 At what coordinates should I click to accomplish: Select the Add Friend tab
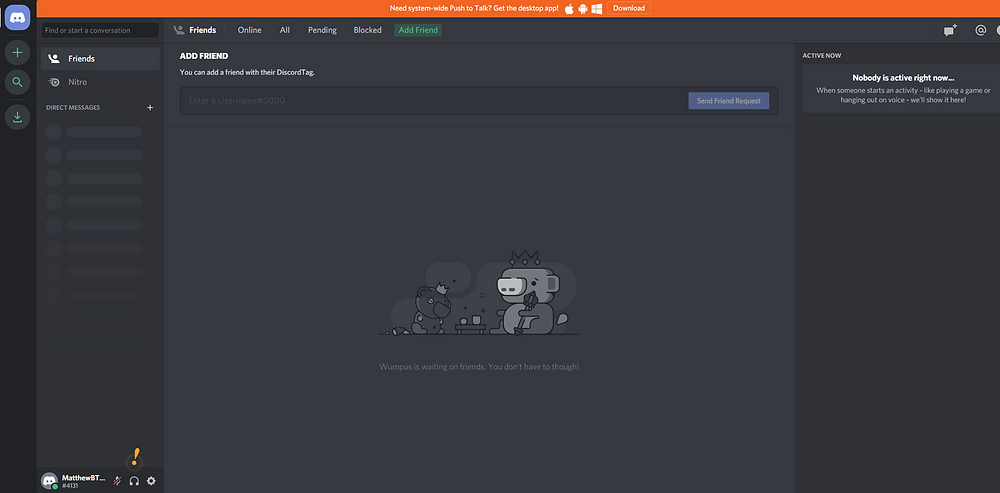418,30
